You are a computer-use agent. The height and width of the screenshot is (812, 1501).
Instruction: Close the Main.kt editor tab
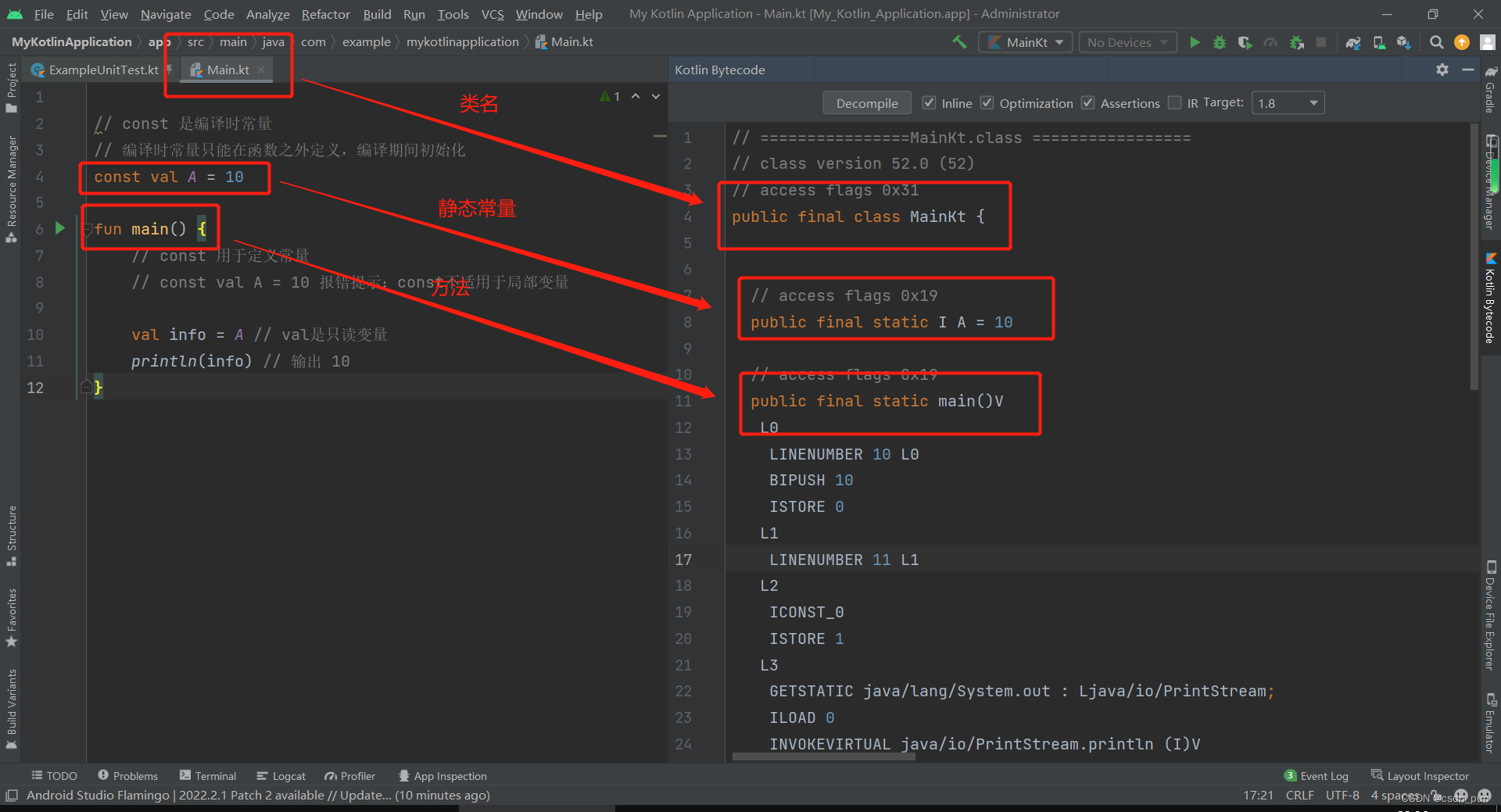tap(261, 70)
